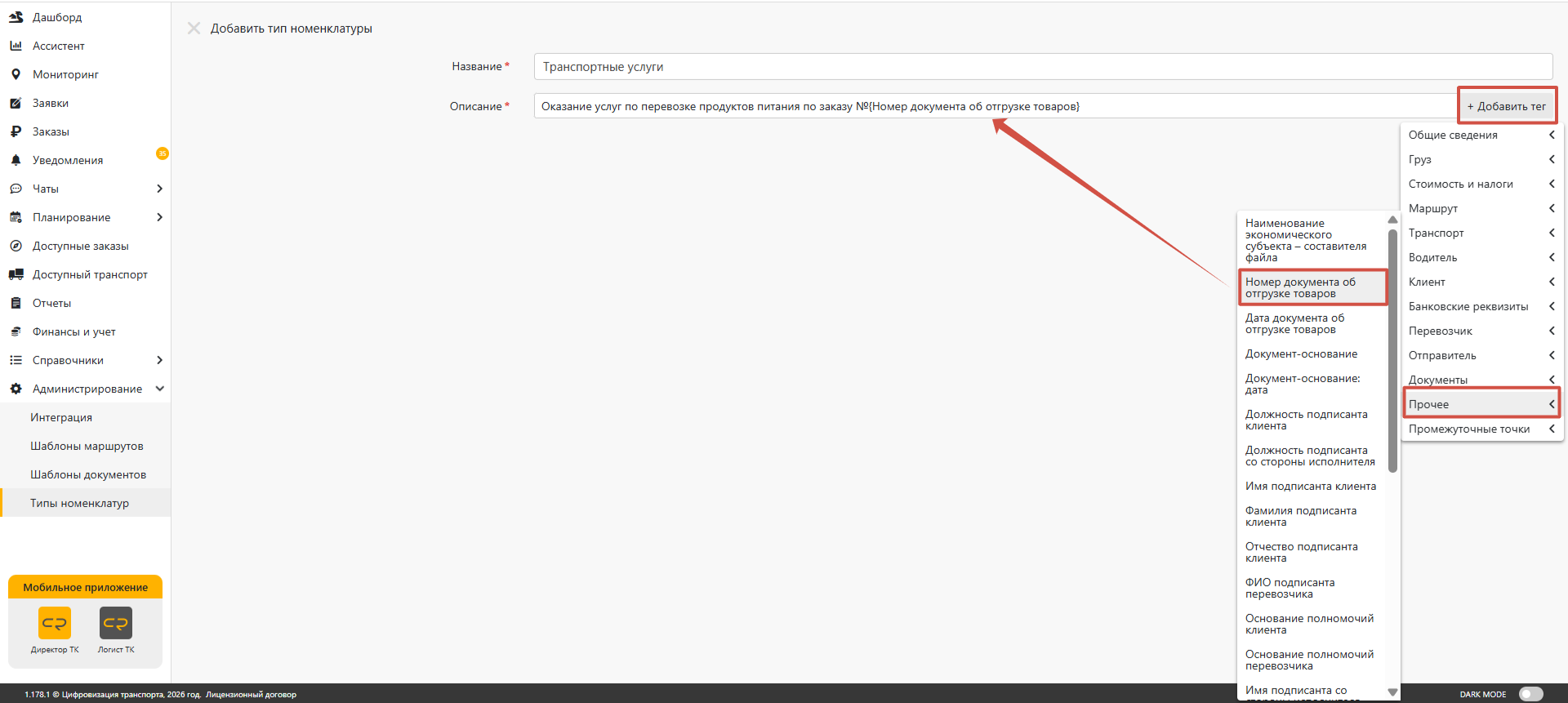Click the Мониторинг map pin icon
Viewport: 1568px width, 703px height.
coord(16,74)
